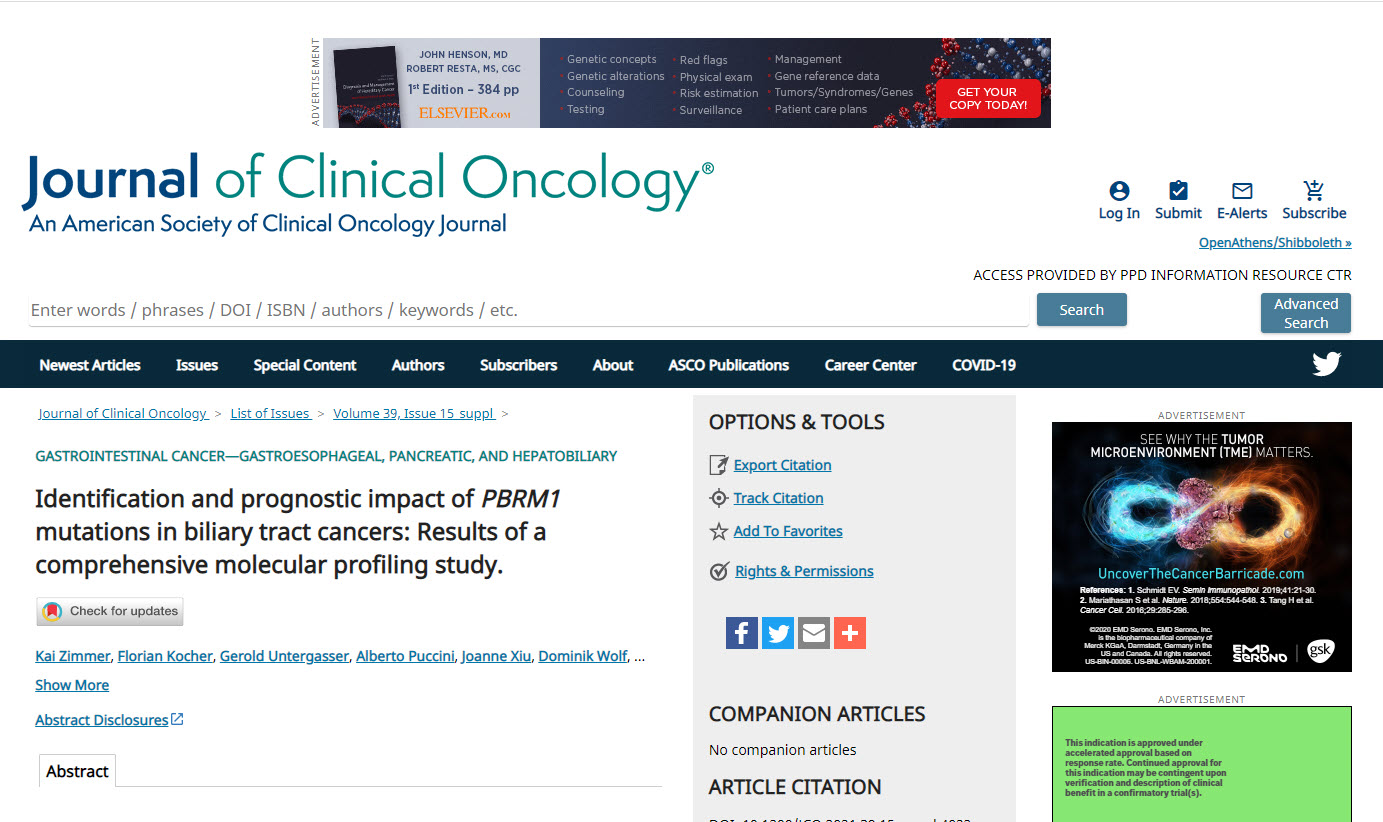Click GET YOUR COPY TODAY ad button

coord(988,98)
